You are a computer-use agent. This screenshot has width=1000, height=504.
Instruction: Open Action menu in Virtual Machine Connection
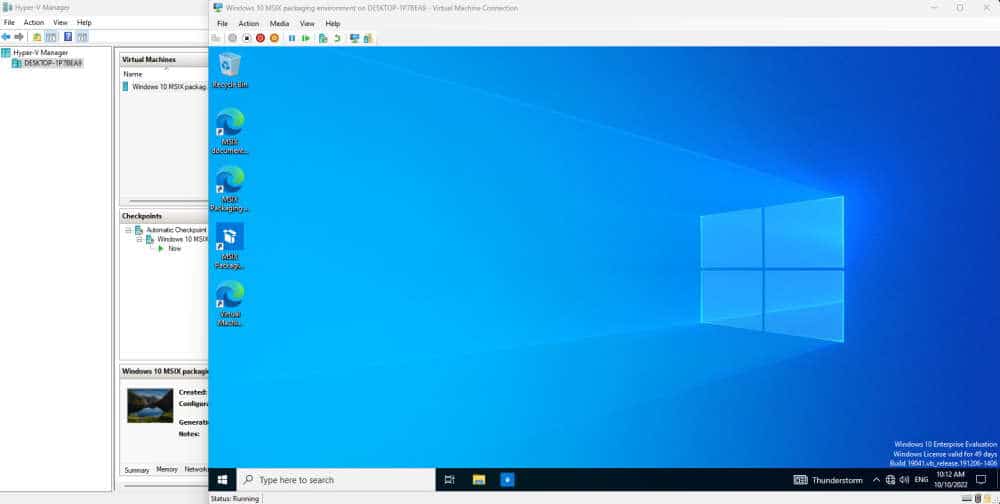pos(249,24)
